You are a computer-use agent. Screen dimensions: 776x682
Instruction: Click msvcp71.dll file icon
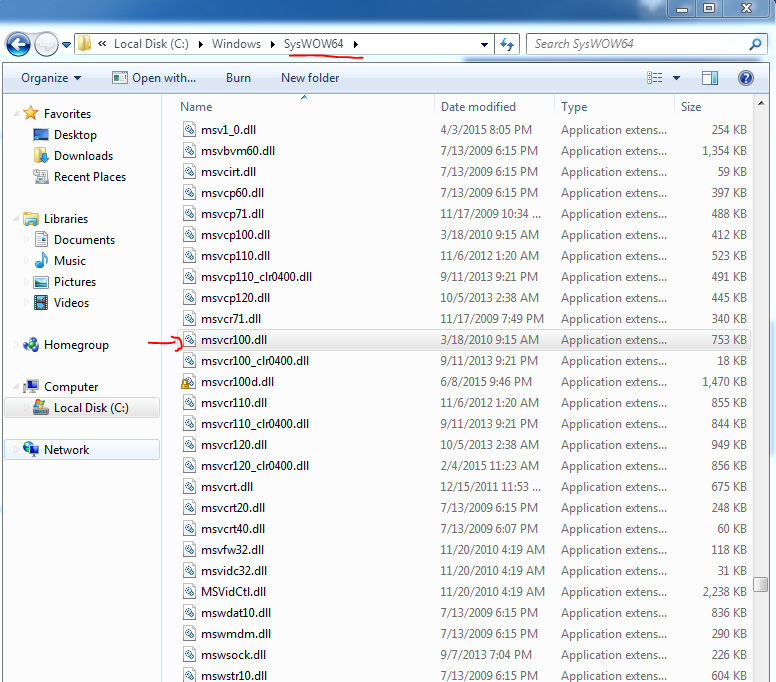(189, 214)
